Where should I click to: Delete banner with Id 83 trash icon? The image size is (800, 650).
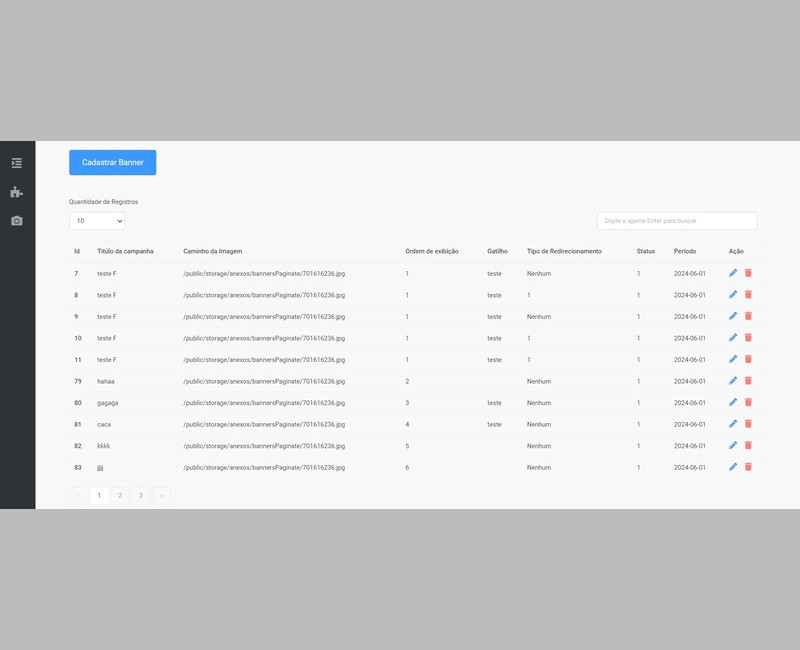[x=748, y=467]
